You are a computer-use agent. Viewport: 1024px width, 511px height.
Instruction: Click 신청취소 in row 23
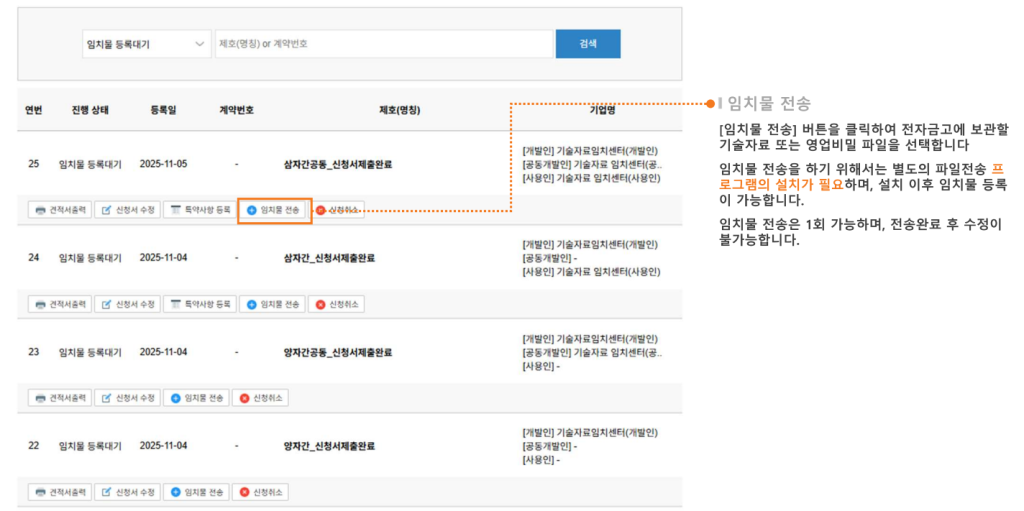pyautogui.click(x=261, y=398)
